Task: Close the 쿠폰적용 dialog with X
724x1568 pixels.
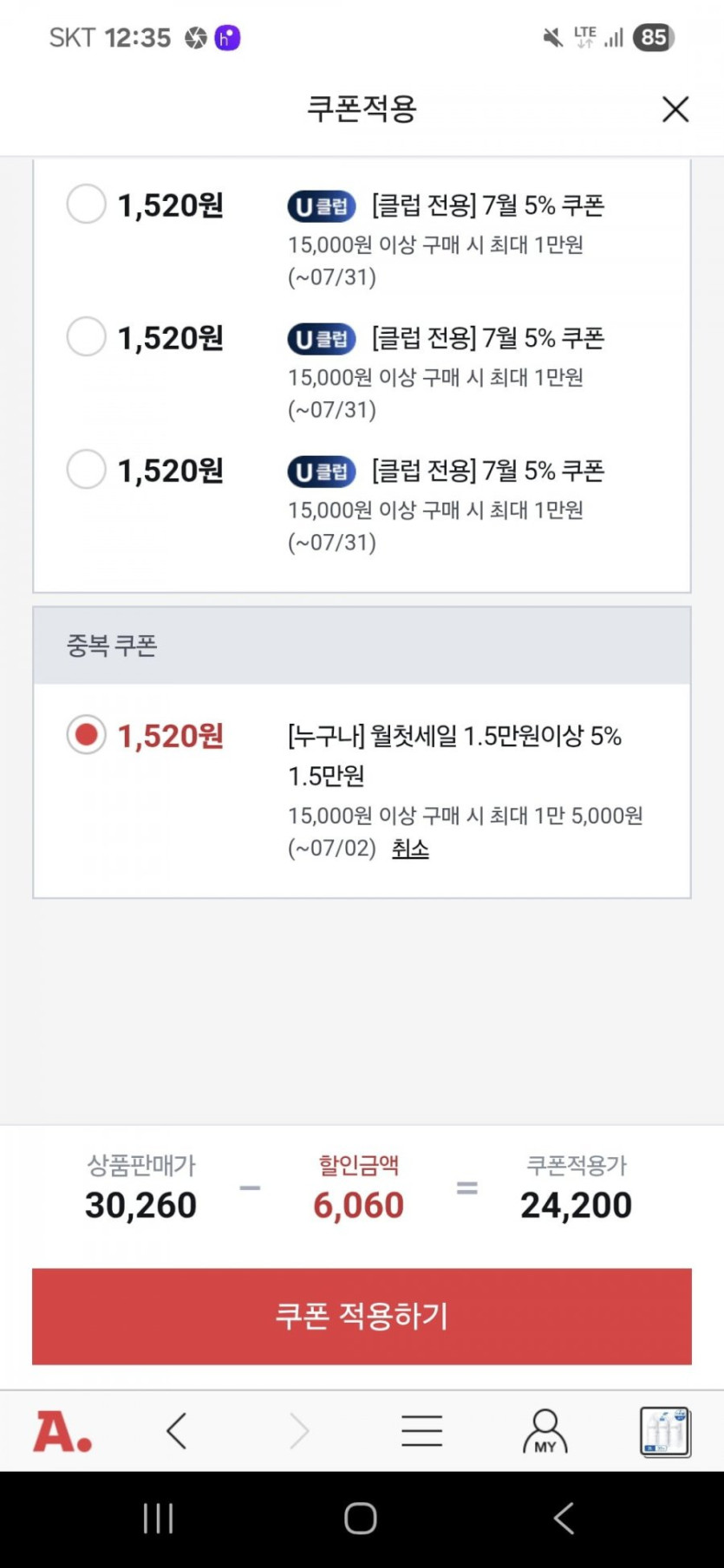Action: 675,109
